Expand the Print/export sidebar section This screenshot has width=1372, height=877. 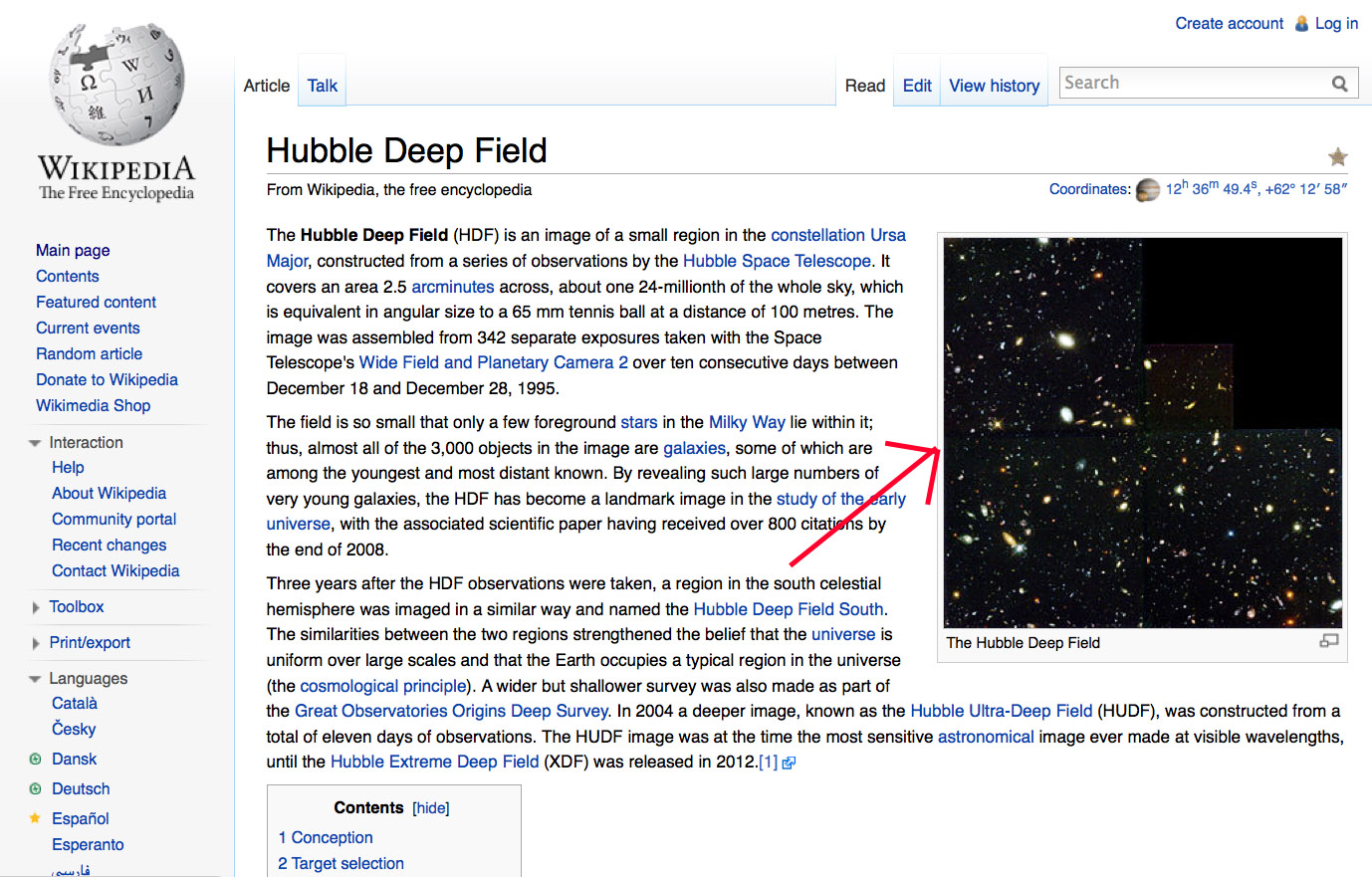point(35,643)
